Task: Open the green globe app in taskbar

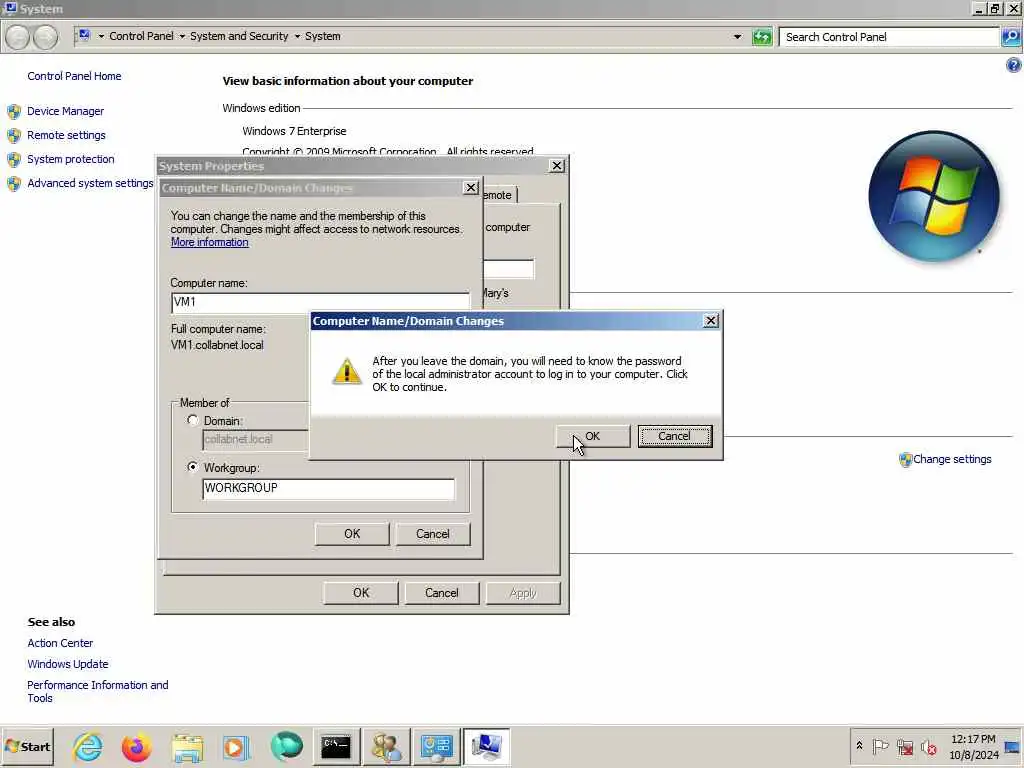Action: [x=287, y=746]
